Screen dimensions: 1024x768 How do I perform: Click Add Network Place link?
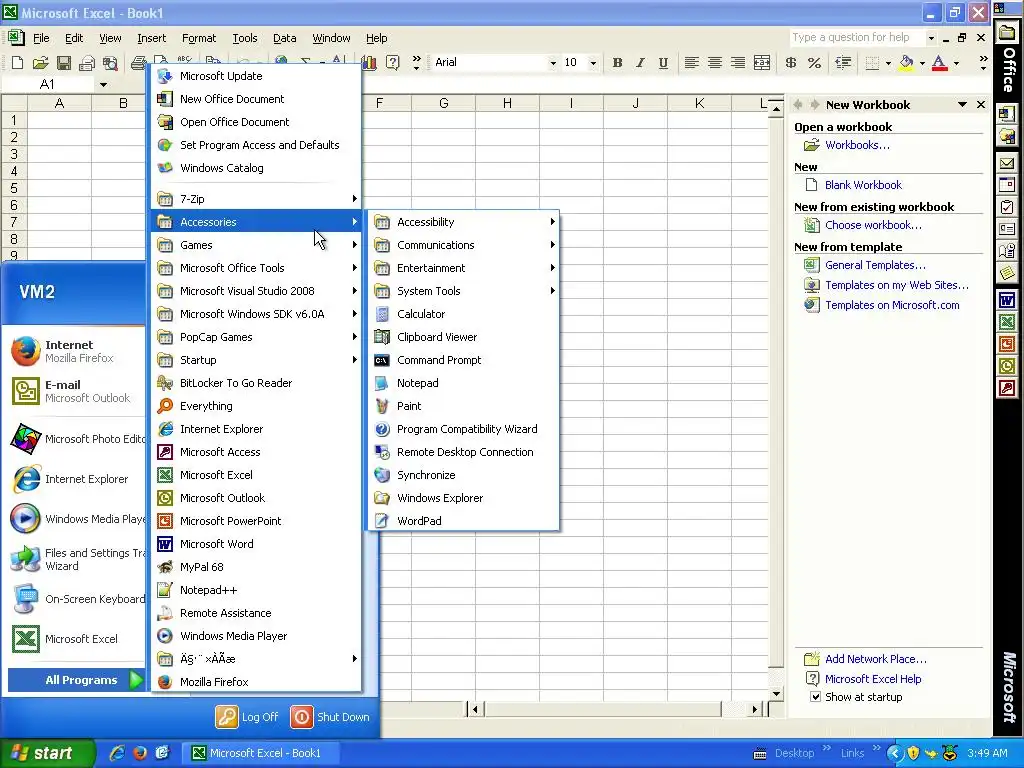point(875,659)
